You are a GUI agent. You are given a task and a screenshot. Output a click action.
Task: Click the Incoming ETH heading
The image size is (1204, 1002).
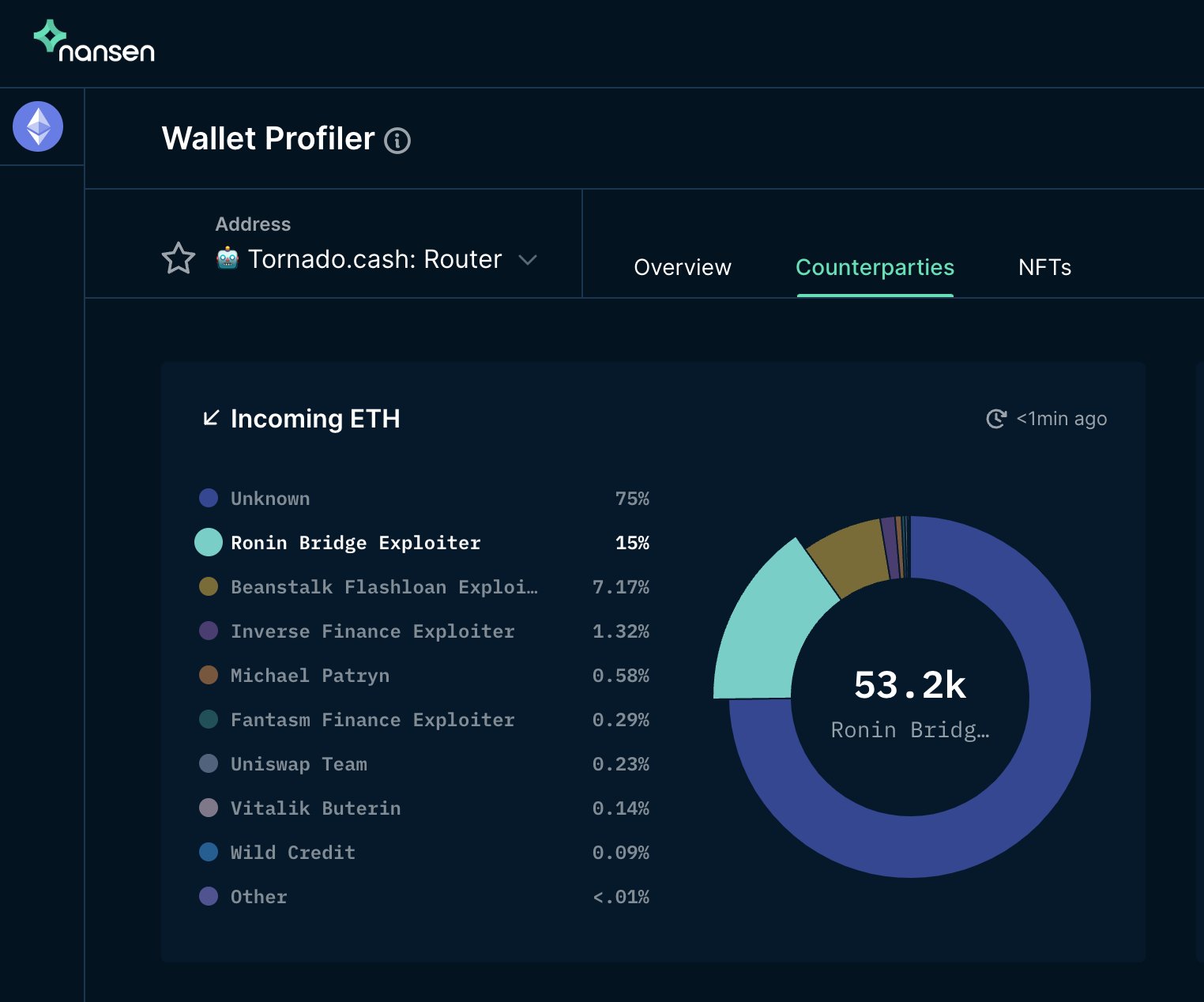pos(315,419)
